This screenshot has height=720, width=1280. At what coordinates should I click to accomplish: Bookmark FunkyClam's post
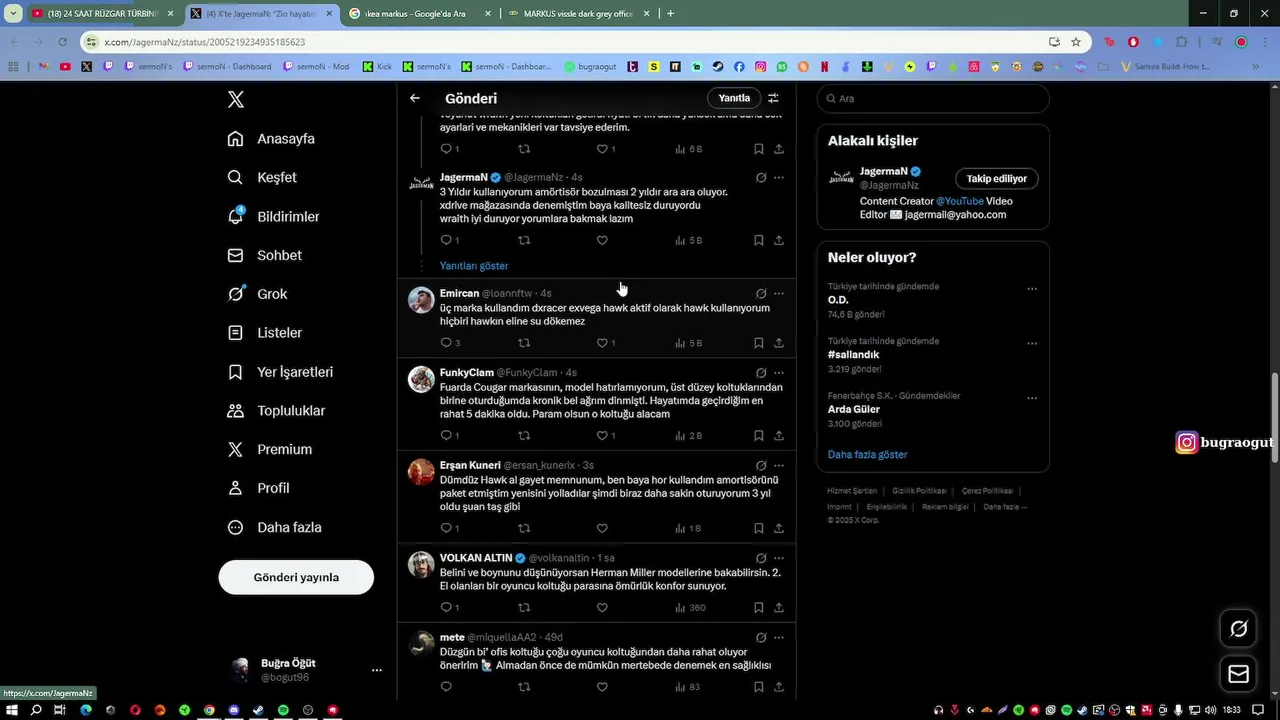point(759,436)
